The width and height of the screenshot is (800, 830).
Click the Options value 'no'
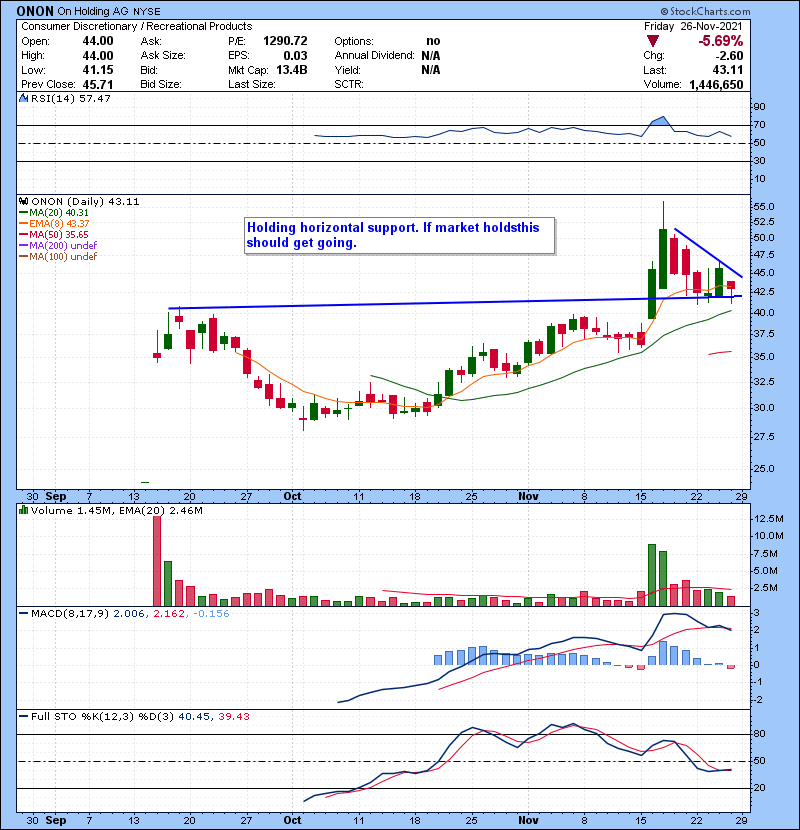(x=433, y=41)
